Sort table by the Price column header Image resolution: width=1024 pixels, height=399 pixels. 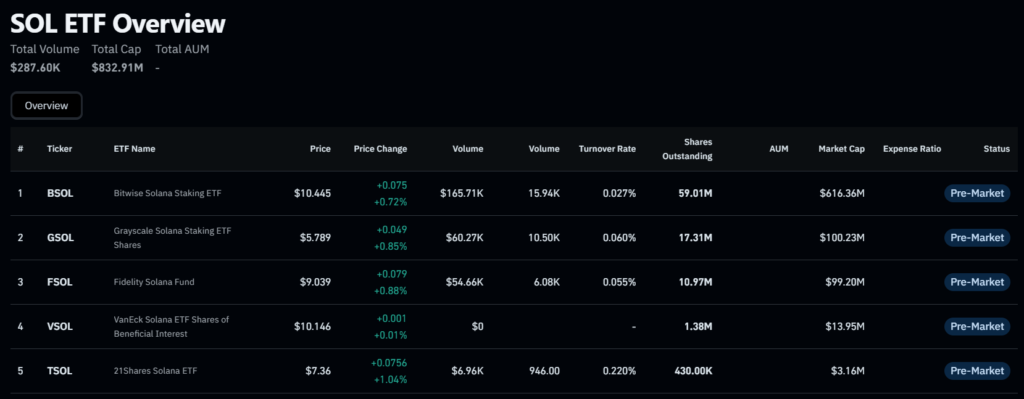click(320, 149)
